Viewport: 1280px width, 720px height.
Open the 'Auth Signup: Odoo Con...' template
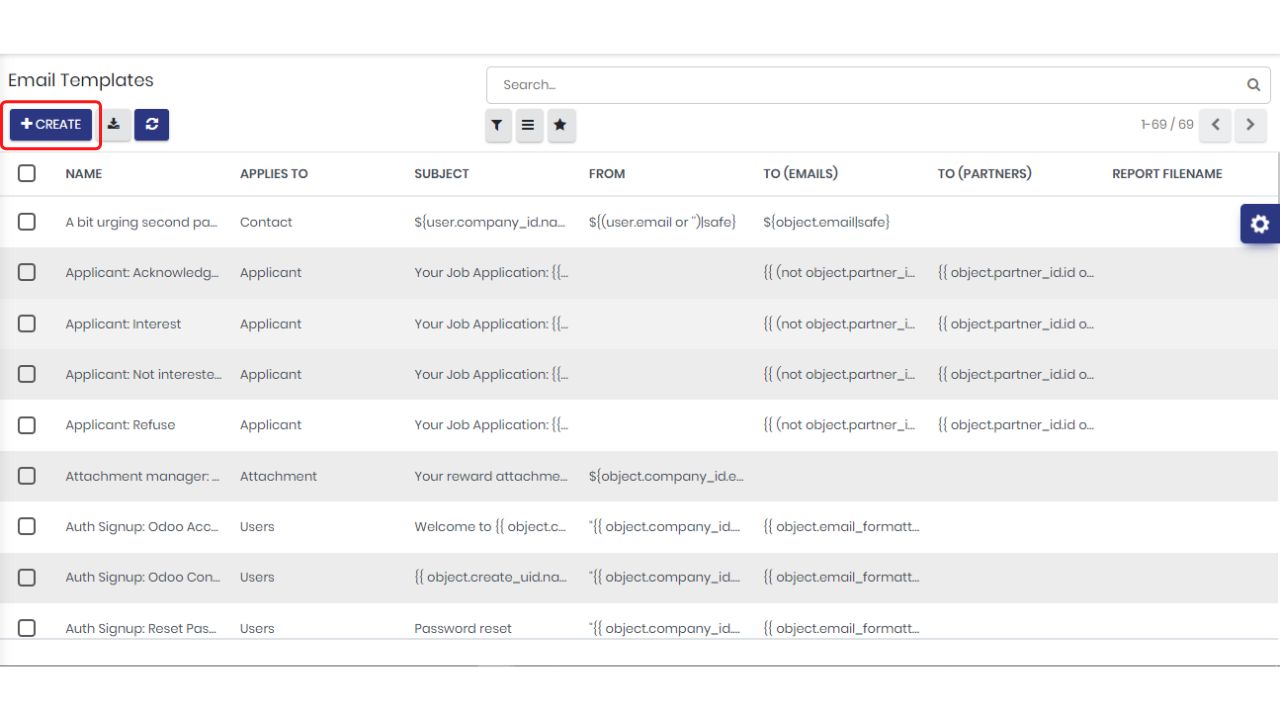[143, 577]
